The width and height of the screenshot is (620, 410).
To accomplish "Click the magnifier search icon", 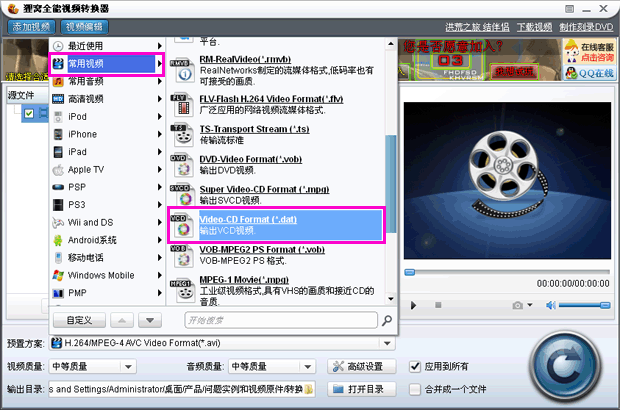I will 387,320.
